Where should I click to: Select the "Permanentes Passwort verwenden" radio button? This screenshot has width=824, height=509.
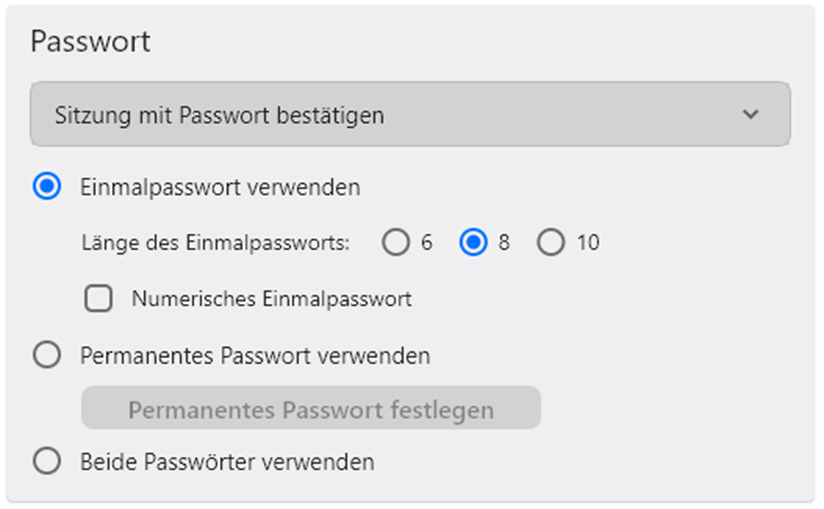click(47, 356)
